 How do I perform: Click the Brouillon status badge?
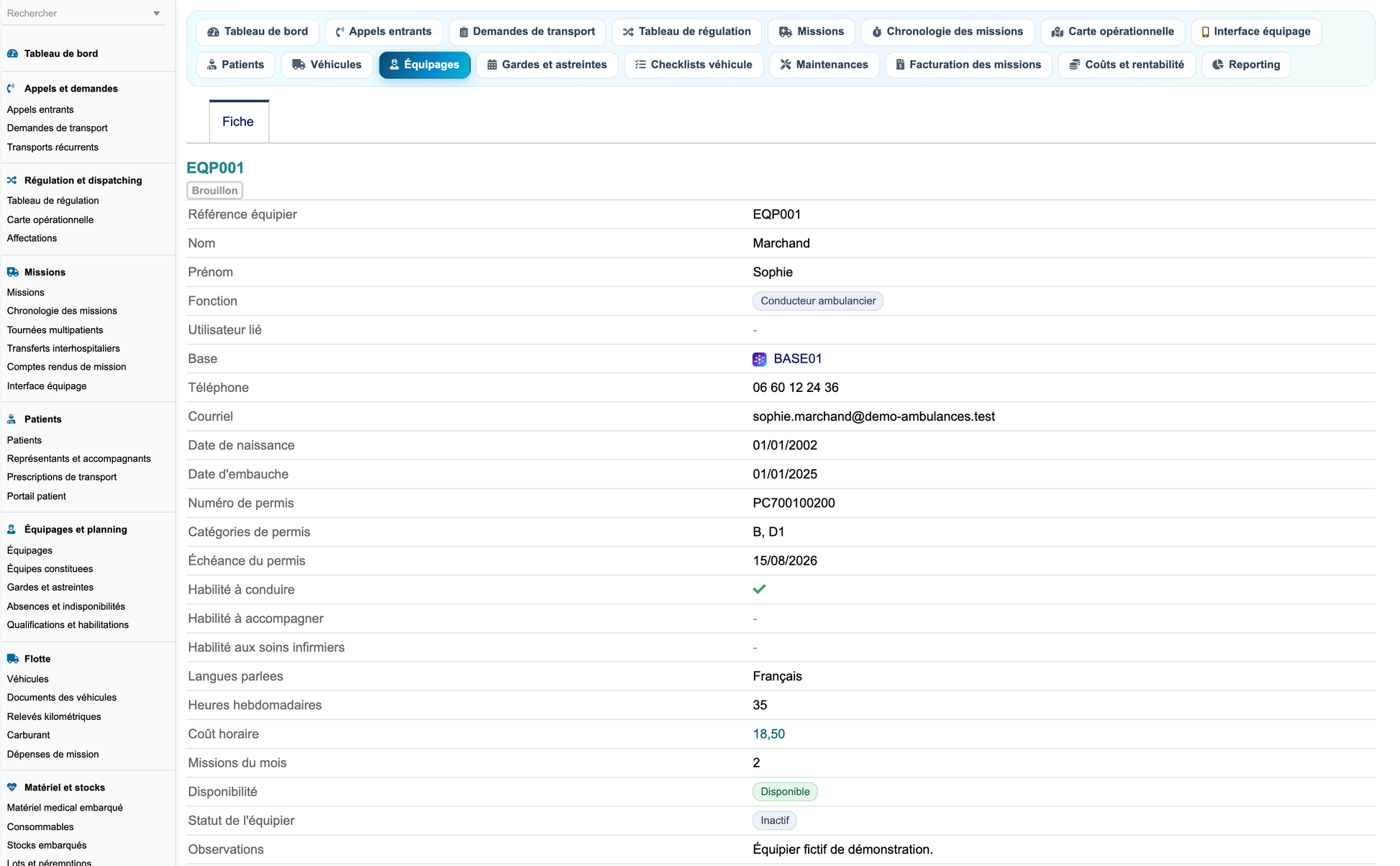[214, 191]
